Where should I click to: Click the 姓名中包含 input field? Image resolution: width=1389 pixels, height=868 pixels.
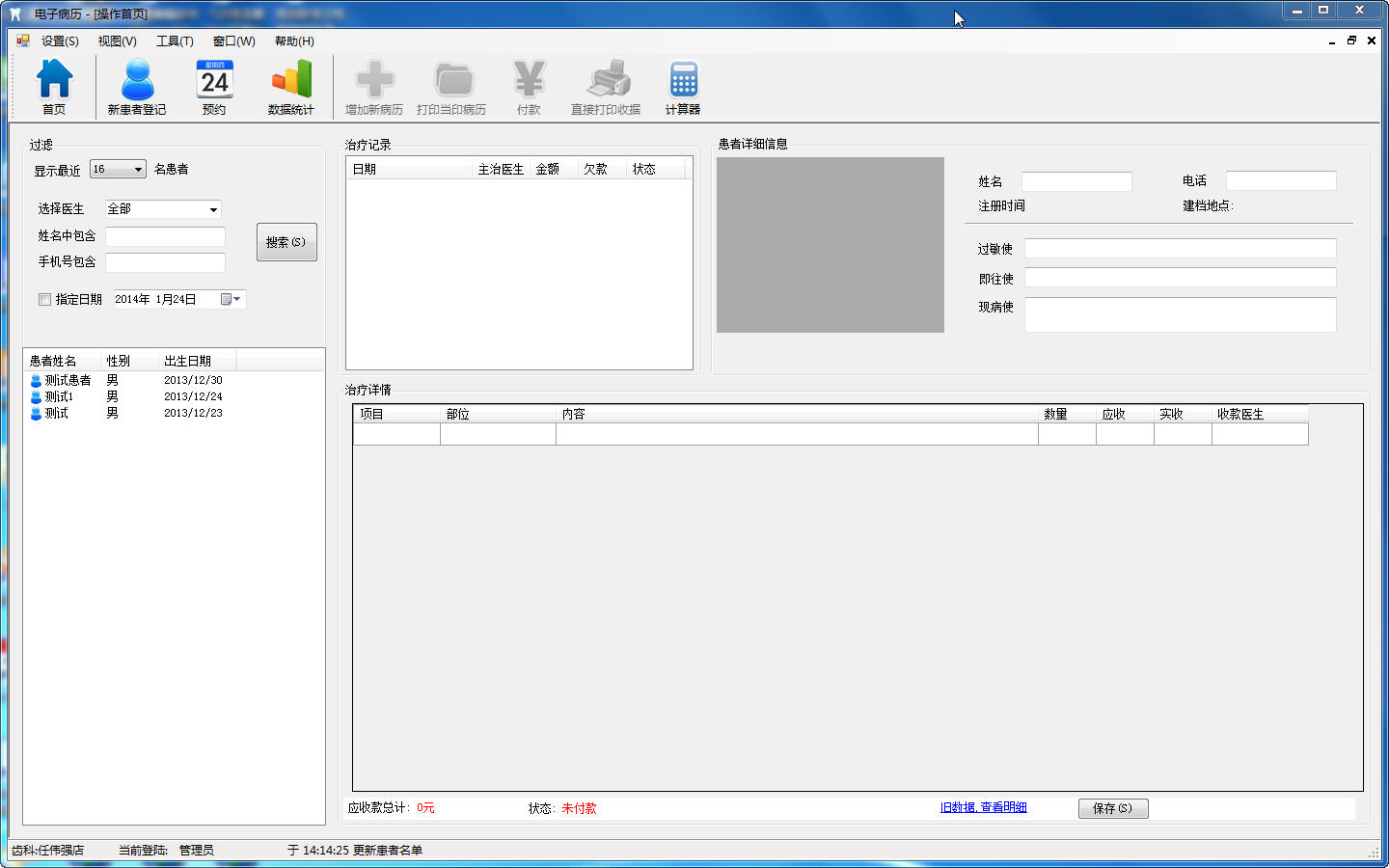[165, 236]
